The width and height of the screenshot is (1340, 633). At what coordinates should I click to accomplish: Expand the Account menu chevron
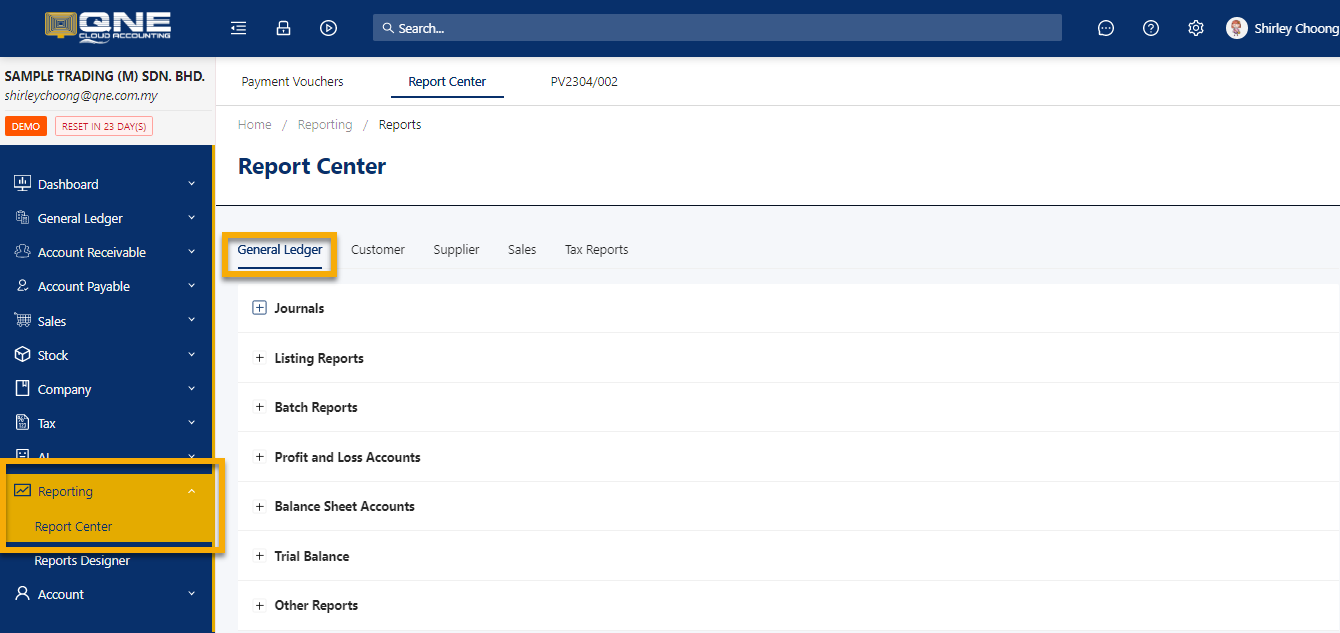[191, 594]
